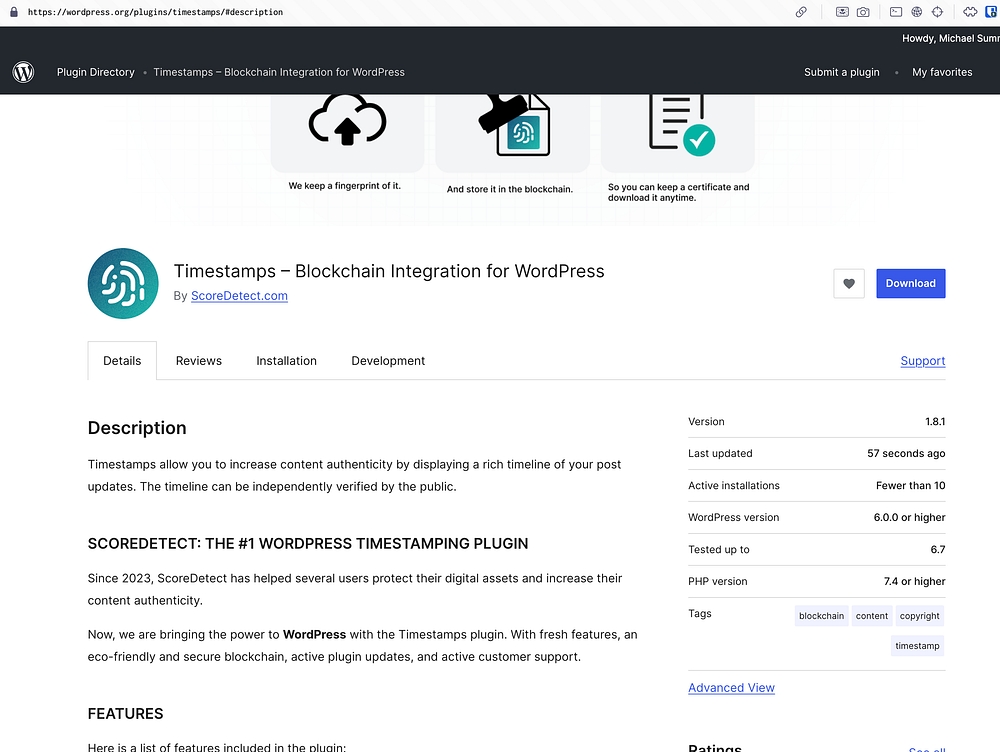Screen dimensions: 1000x752
Task: Click the cloud upload illustration
Action: click(348, 120)
